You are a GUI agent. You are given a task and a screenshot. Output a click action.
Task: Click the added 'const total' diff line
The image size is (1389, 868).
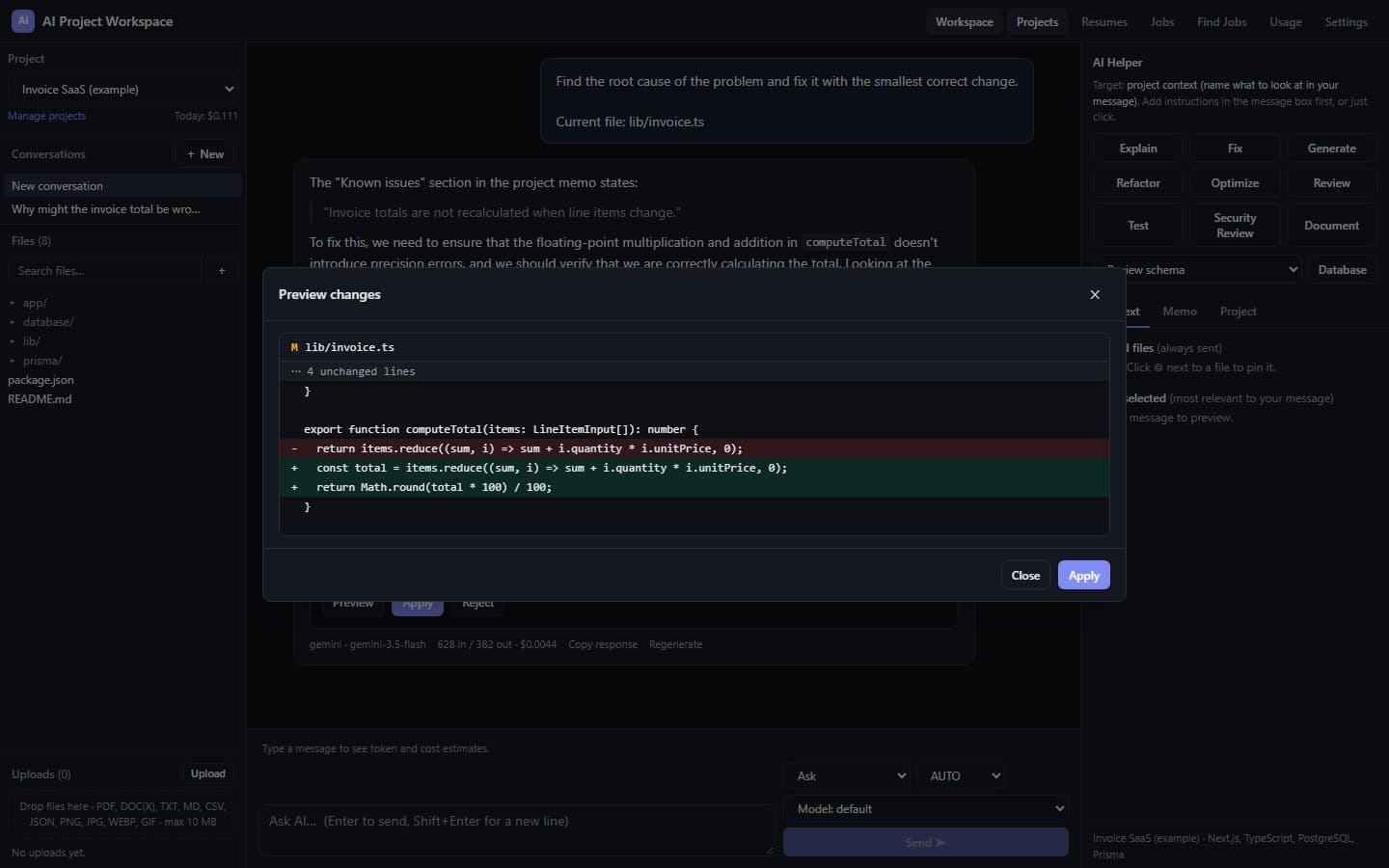coord(694,468)
